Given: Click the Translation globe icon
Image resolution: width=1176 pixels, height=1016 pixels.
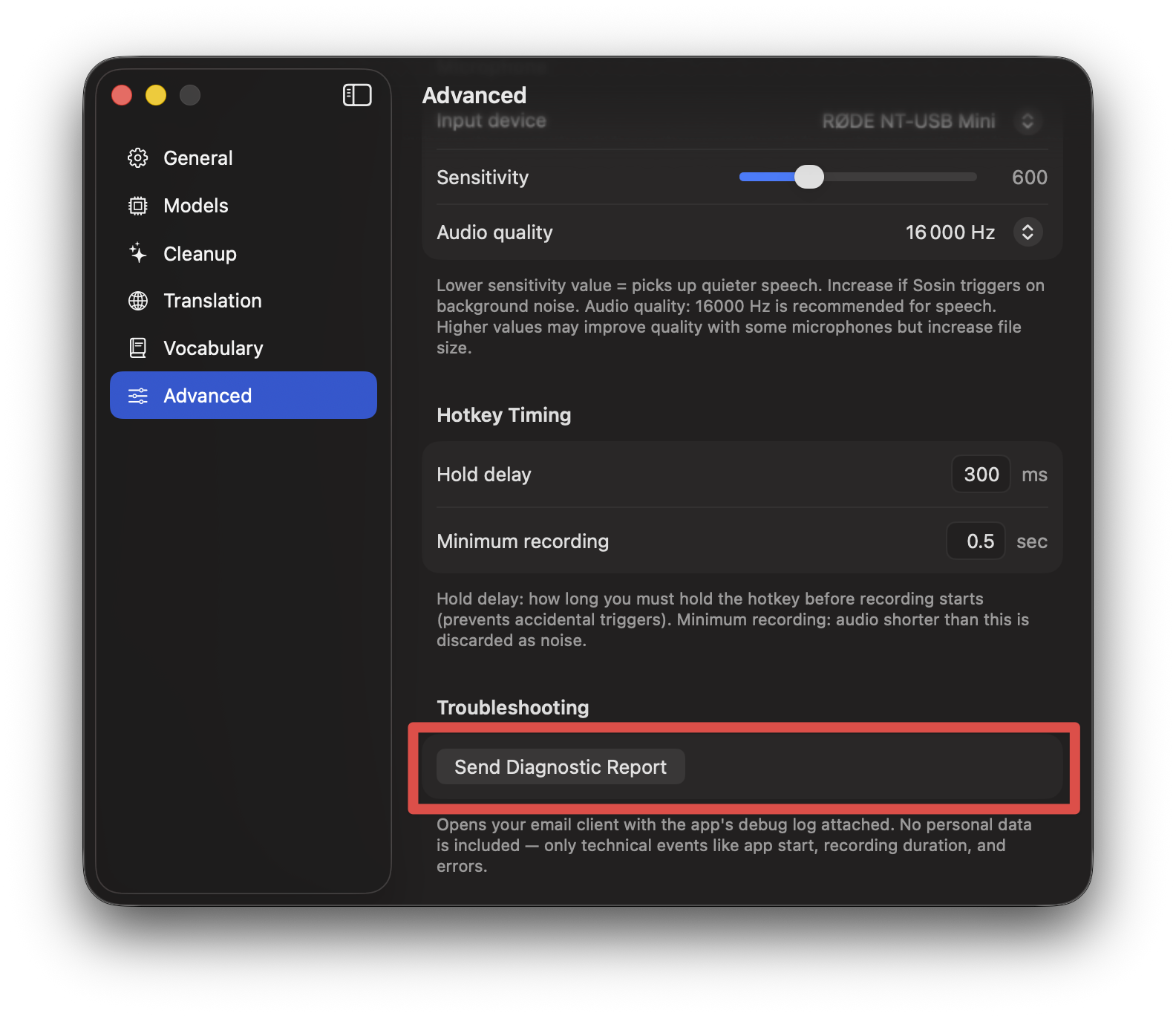Looking at the screenshot, I should point(138,301).
